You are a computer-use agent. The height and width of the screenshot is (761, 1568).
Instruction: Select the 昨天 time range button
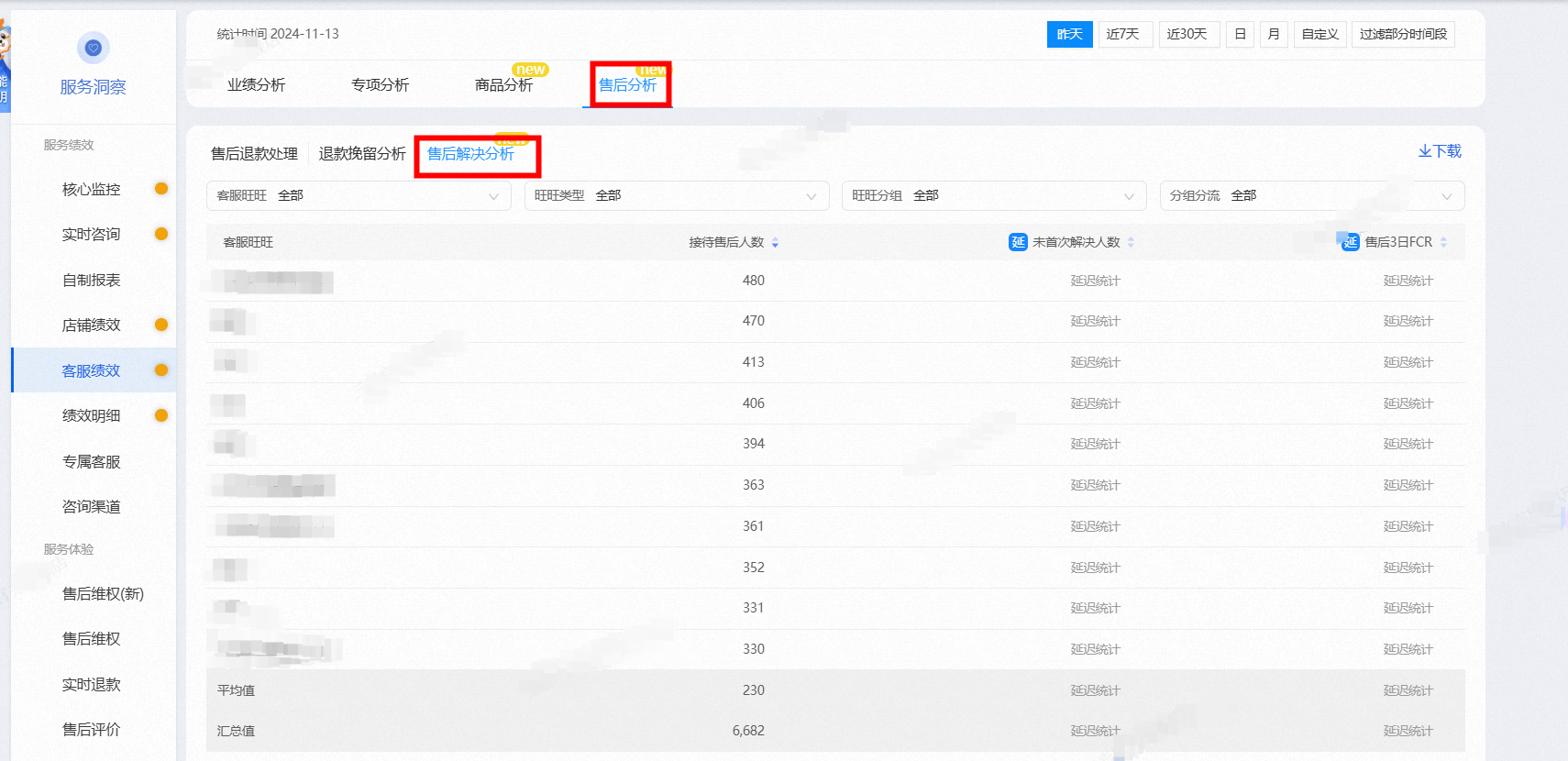tap(1070, 34)
